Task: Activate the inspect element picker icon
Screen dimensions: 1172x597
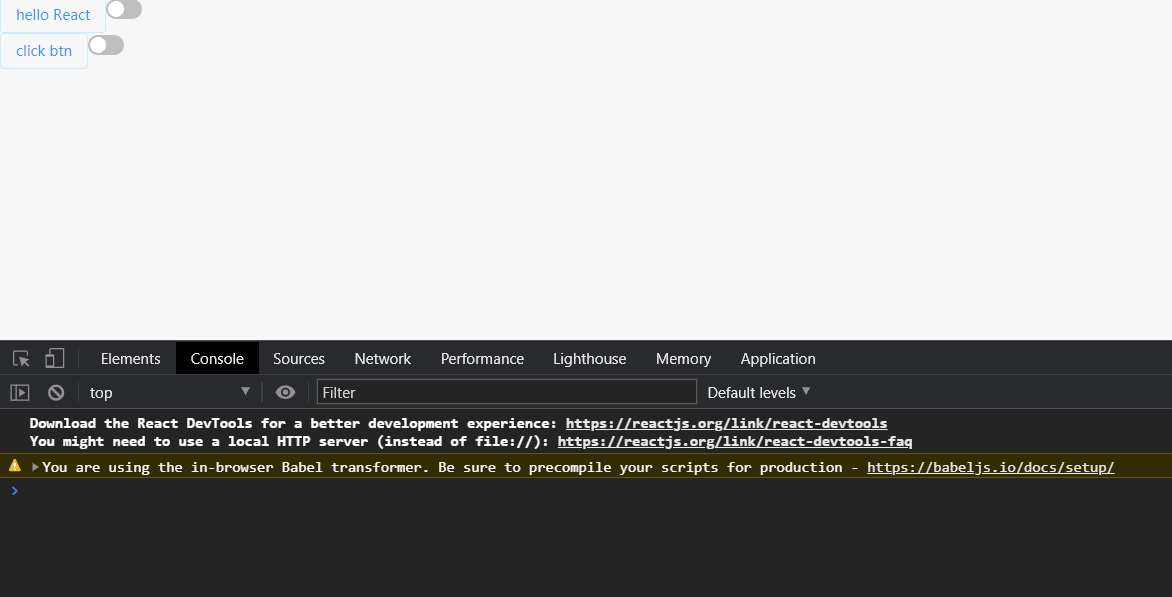Action: pos(21,359)
